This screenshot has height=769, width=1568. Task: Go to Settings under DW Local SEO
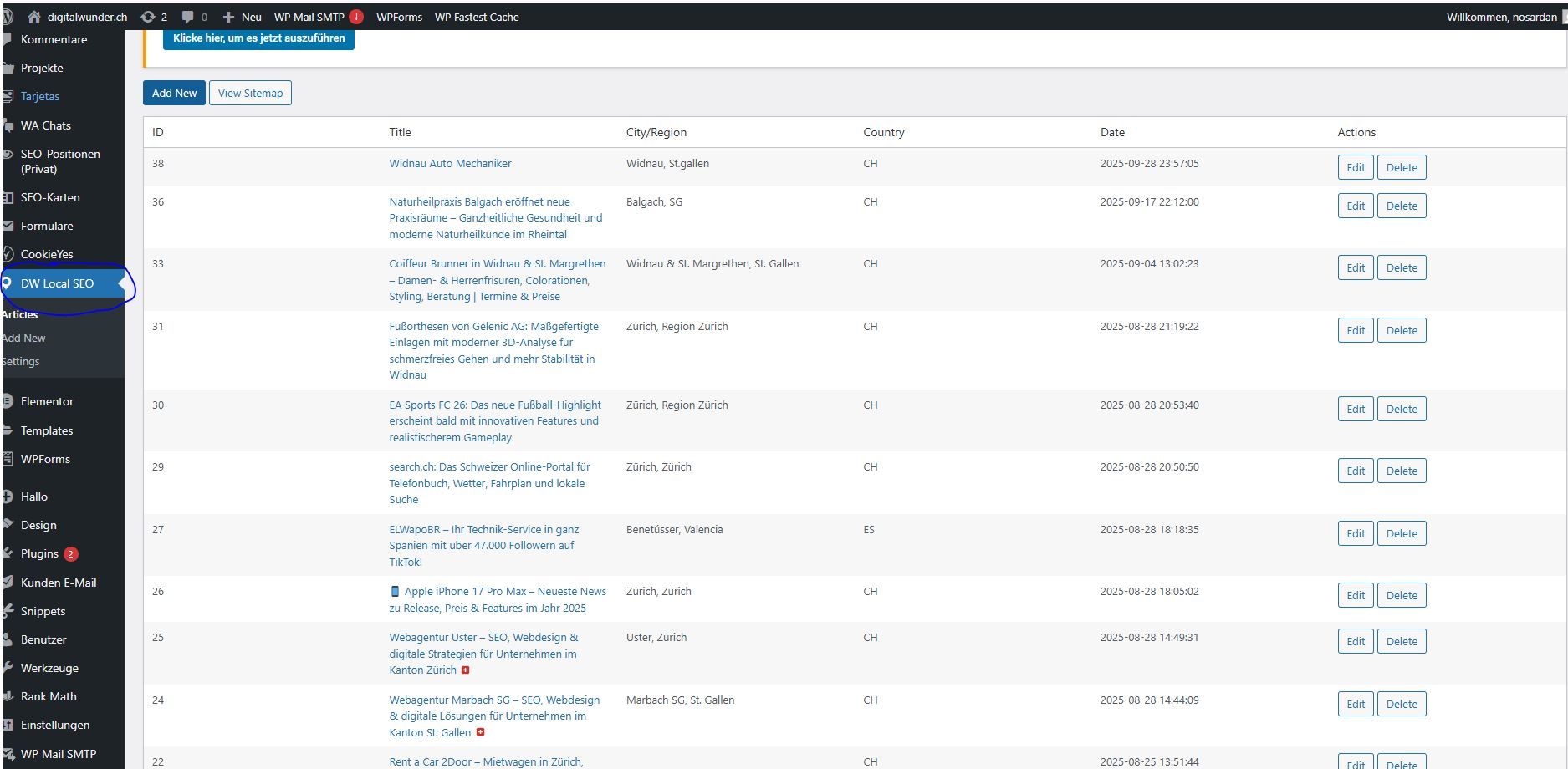click(21, 361)
